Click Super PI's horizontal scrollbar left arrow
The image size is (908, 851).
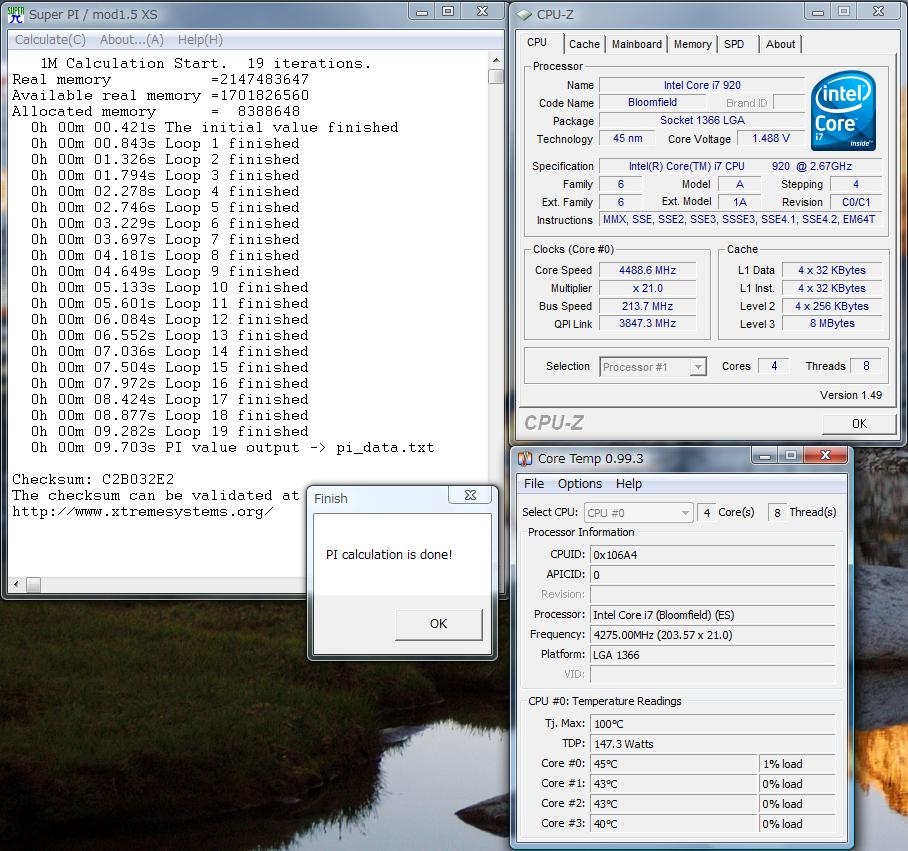(x=16, y=584)
